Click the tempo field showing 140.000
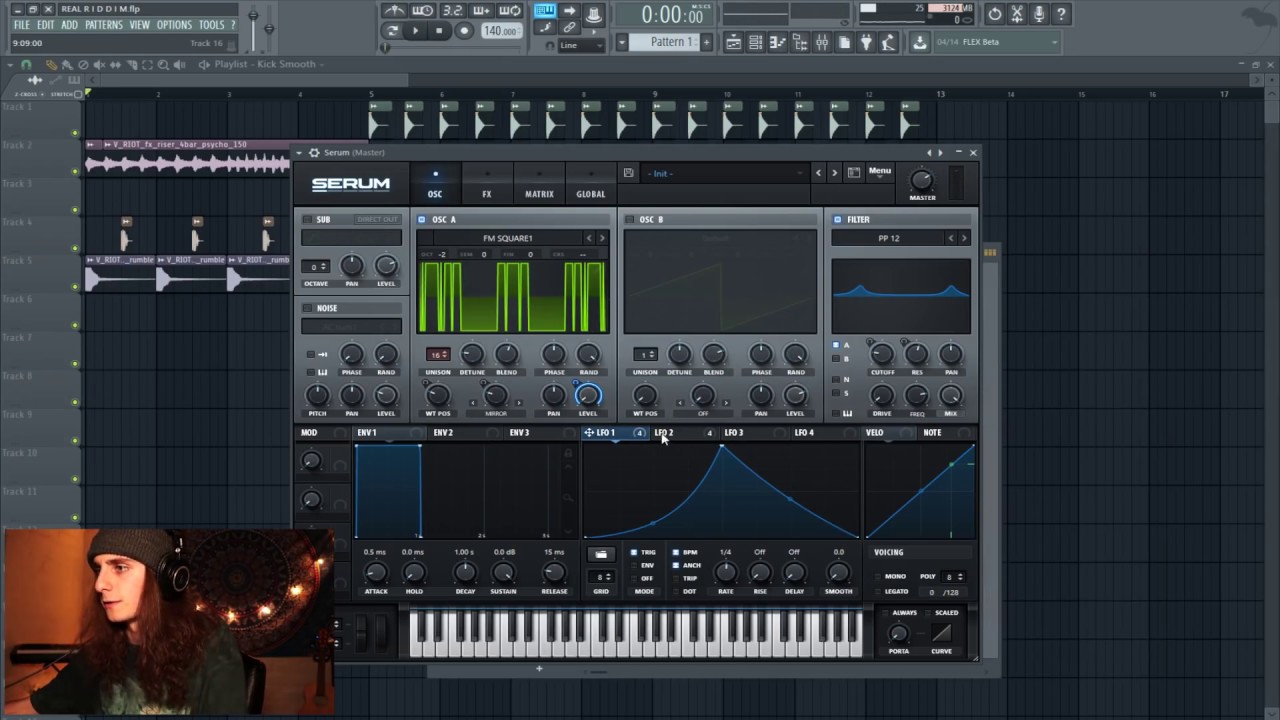1280x720 pixels. point(500,31)
